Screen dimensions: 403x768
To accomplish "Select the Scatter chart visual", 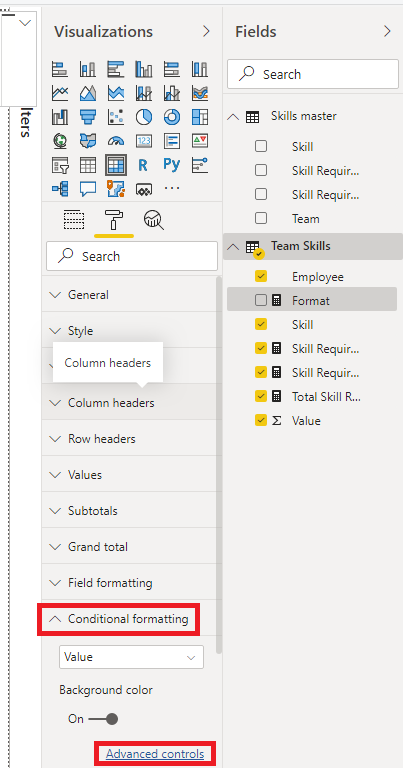I will tap(116, 117).
